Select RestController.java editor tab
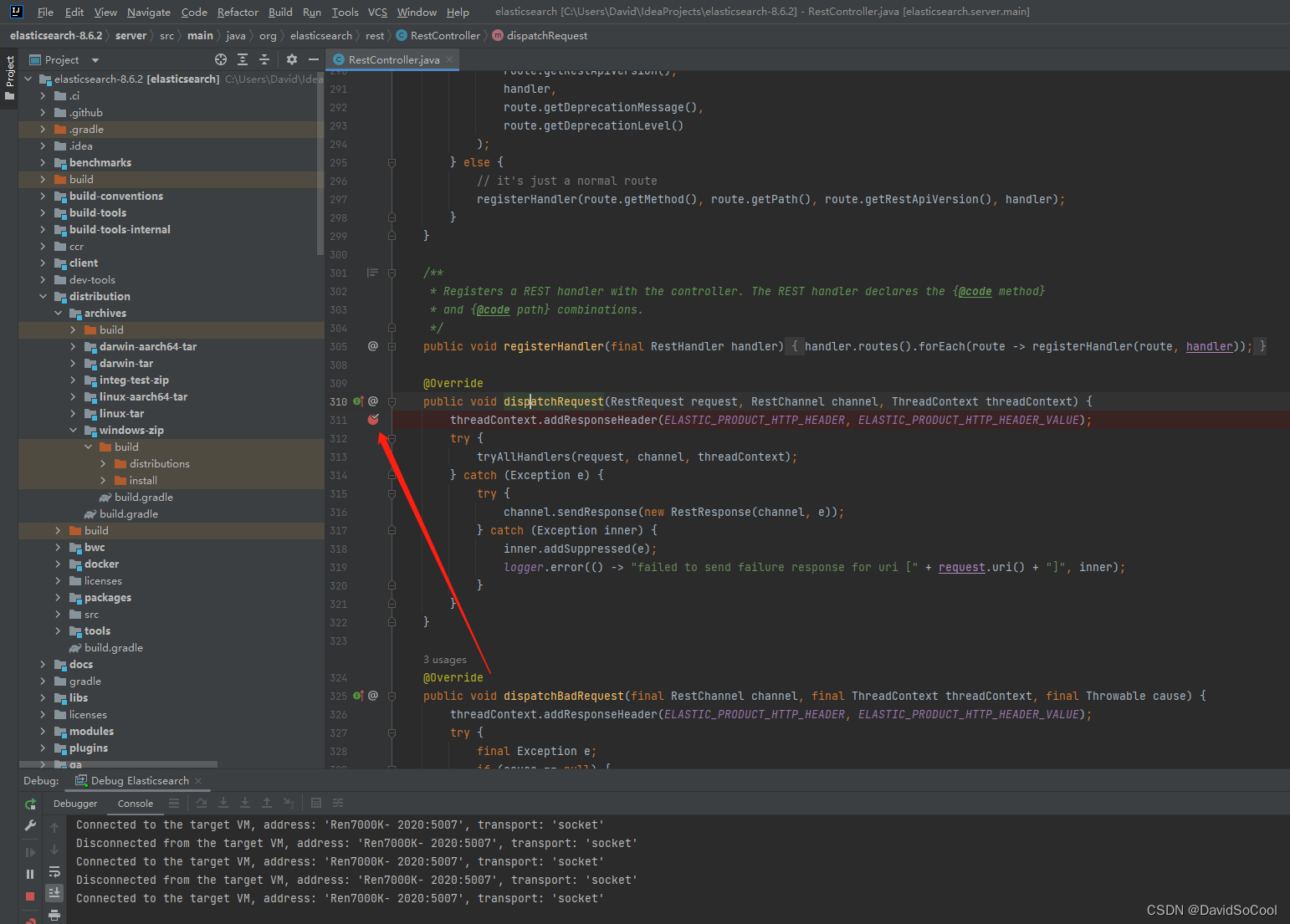The image size is (1290, 924). click(393, 59)
